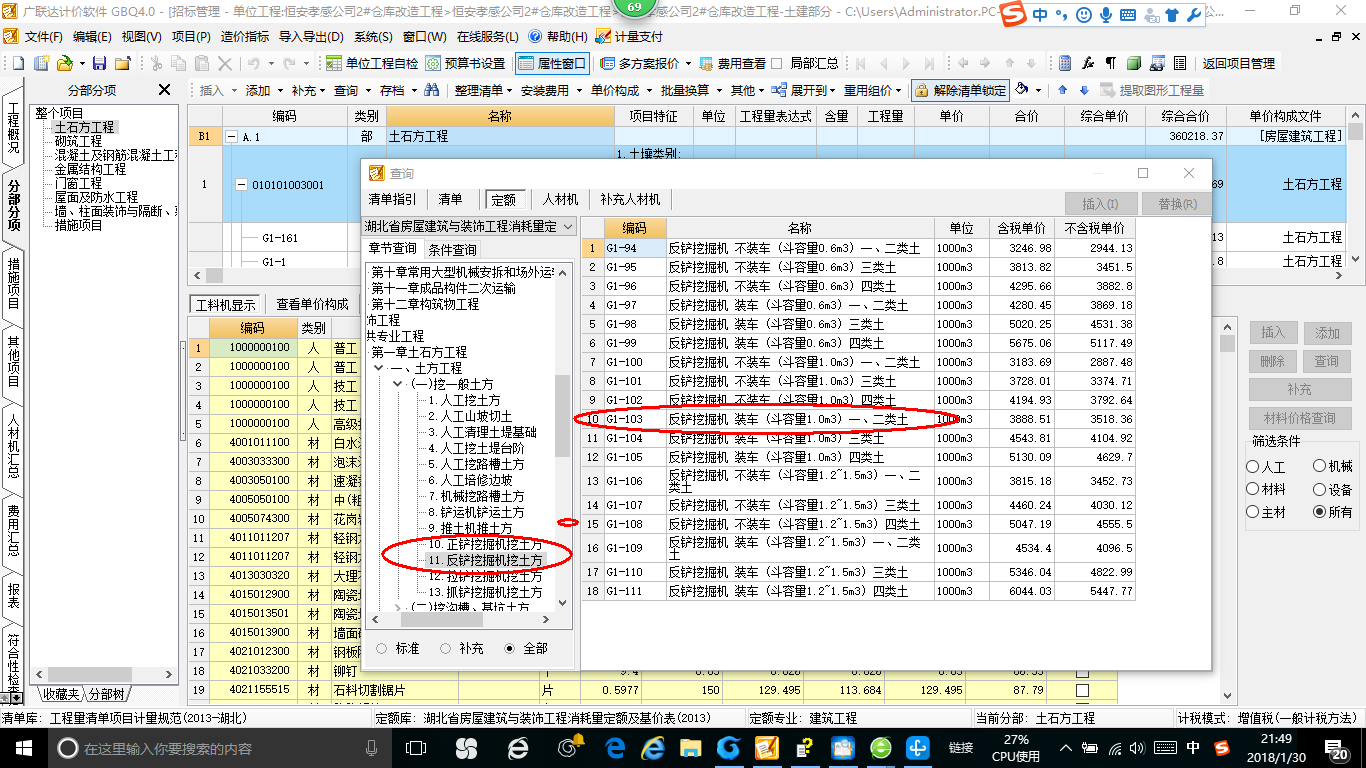
Task: Click the Open folder icon in toolbar
Action: pos(64,63)
